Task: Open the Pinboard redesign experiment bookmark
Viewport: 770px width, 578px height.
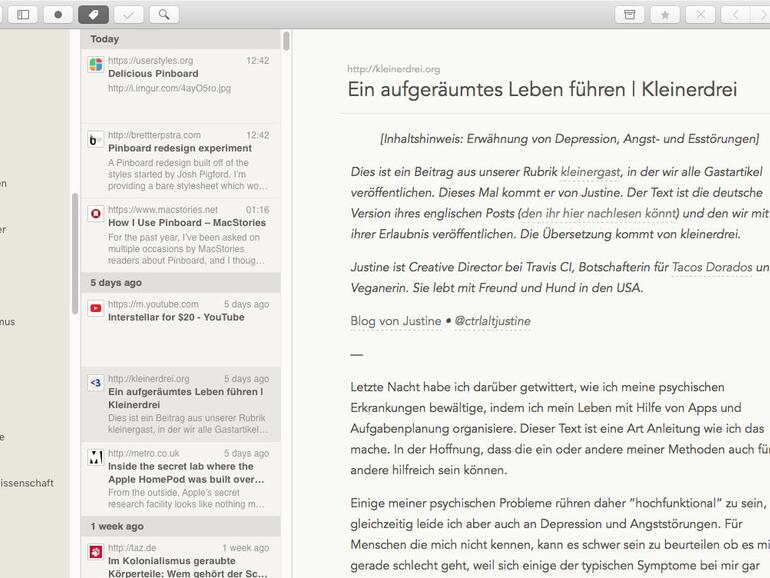Action: pyautogui.click(x=181, y=161)
